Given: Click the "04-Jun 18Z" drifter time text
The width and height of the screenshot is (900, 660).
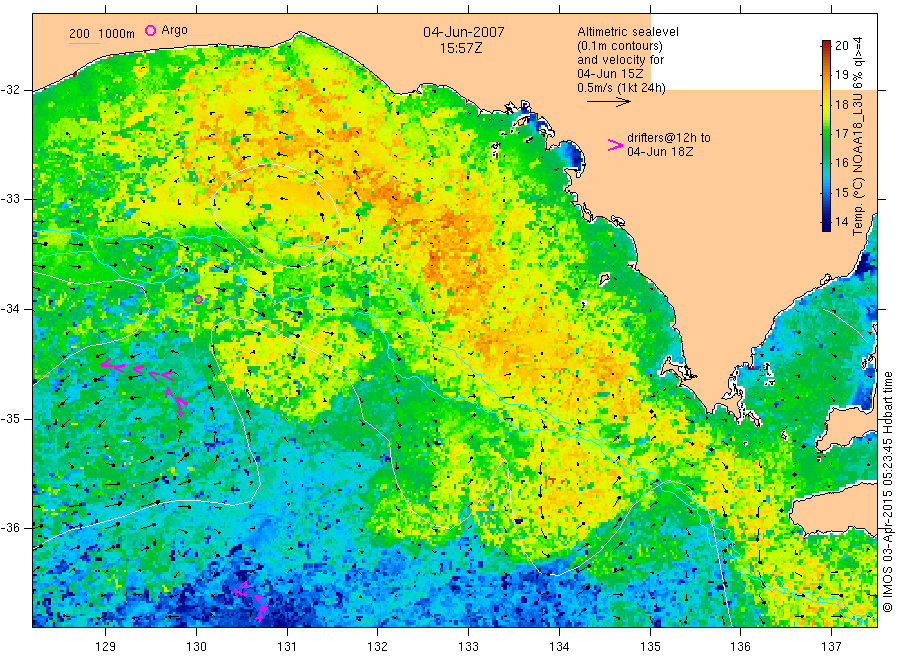Looking at the screenshot, I should click(x=660, y=152).
